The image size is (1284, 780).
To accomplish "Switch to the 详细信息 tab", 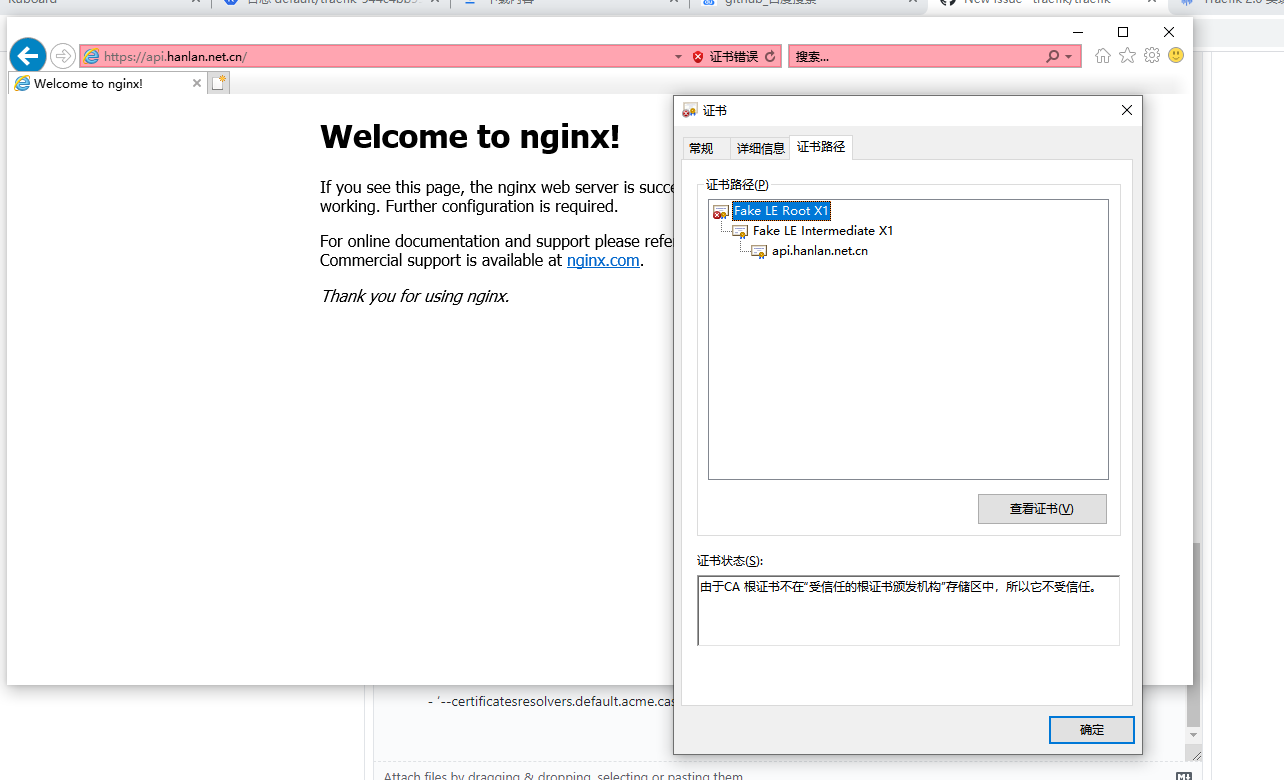I will coord(761,149).
